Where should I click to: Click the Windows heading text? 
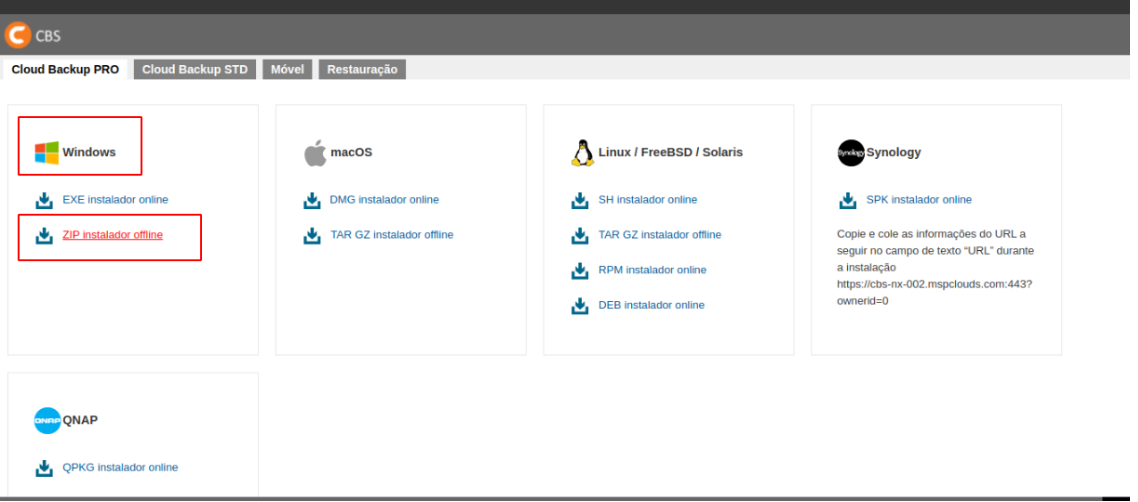coord(89,152)
